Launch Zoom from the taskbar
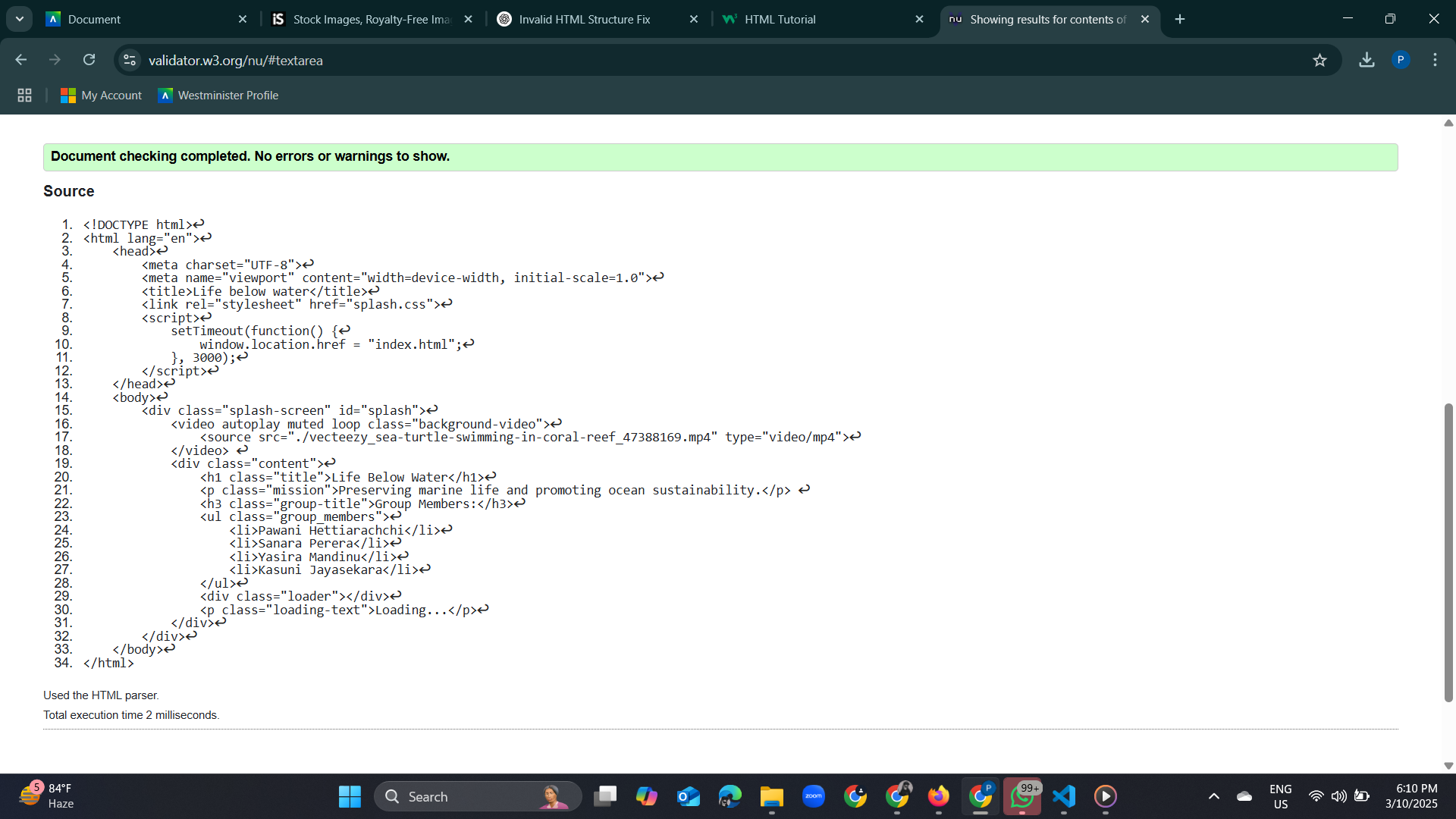 [x=814, y=796]
